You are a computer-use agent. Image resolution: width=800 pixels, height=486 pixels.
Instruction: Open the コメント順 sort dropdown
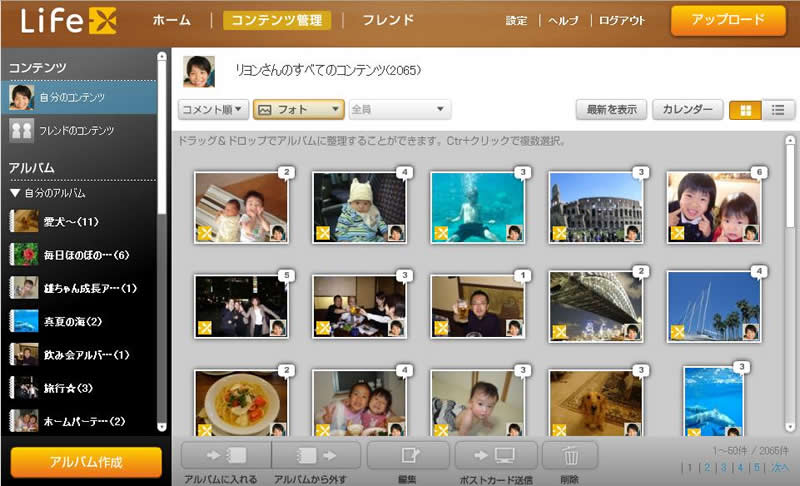coord(212,110)
